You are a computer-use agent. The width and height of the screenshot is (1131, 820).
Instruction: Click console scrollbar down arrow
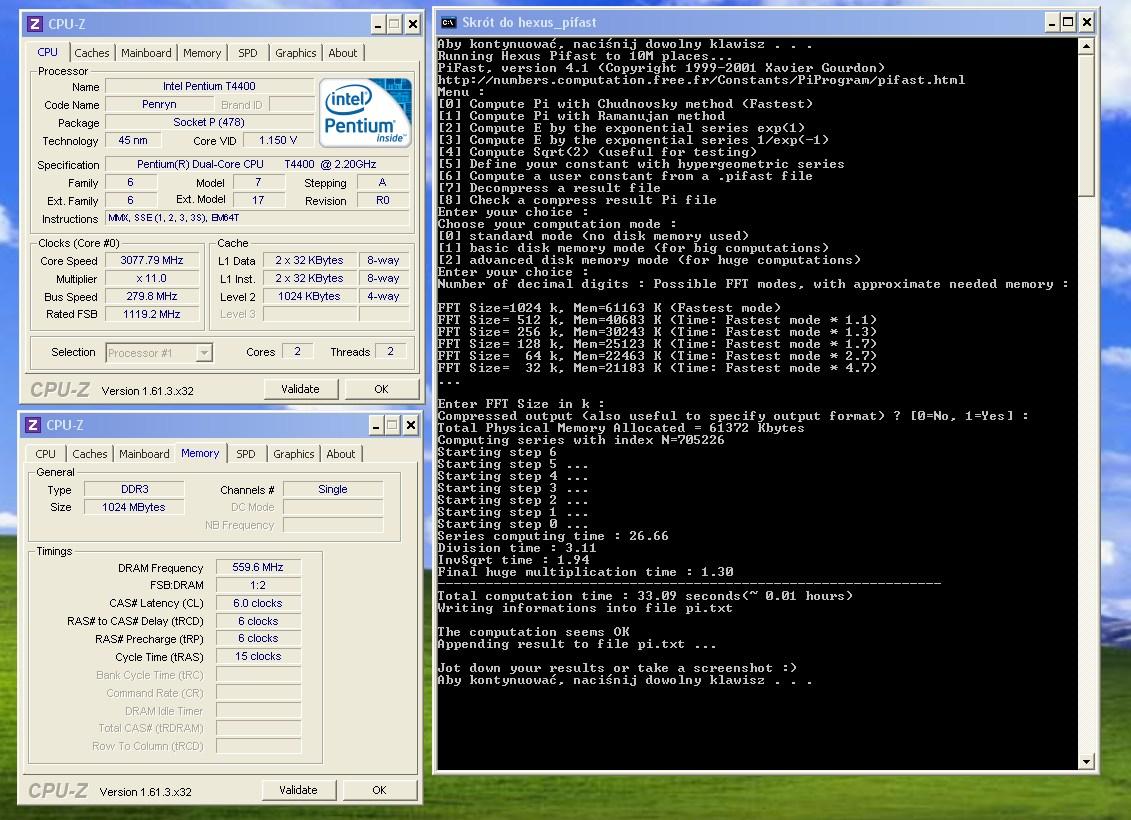[1086, 762]
